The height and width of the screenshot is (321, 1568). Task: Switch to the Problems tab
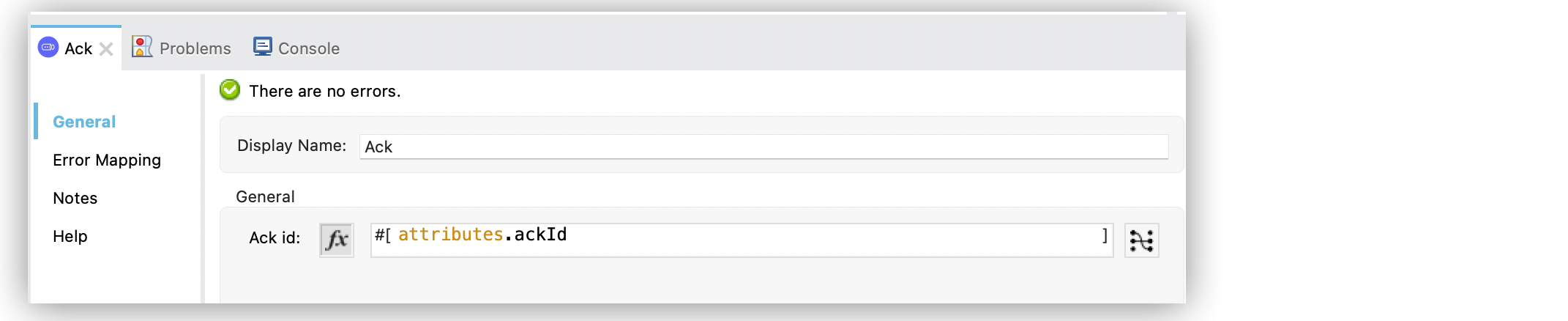point(195,48)
